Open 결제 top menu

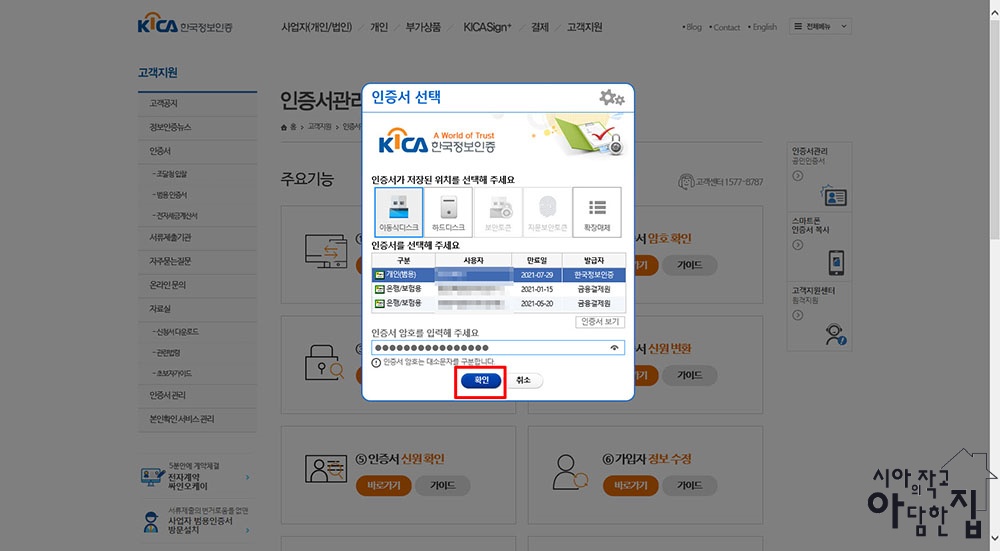pos(540,27)
